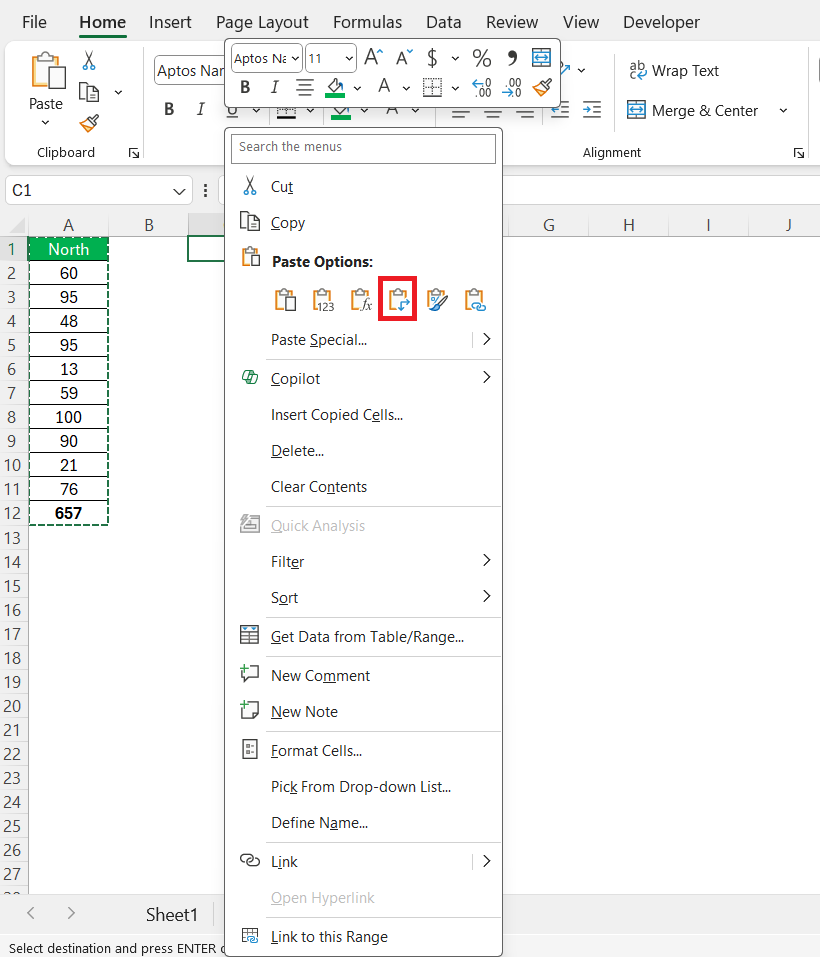Click the ribbon Cut scissors icon
The width and height of the screenshot is (820, 957).
click(x=89, y=60)
